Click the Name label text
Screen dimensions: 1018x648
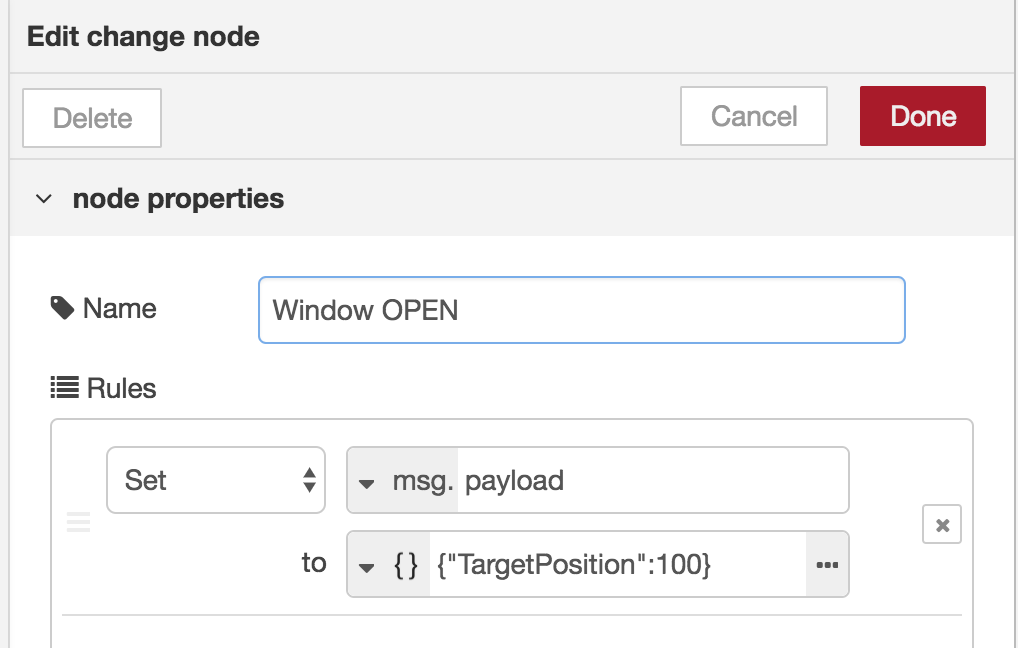(x=119, y=308)
